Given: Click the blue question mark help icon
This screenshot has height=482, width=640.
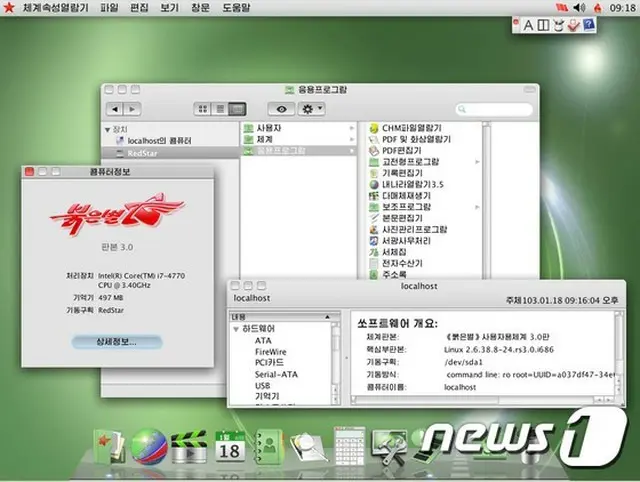Looking at the screenshot, I should (589, 25).
